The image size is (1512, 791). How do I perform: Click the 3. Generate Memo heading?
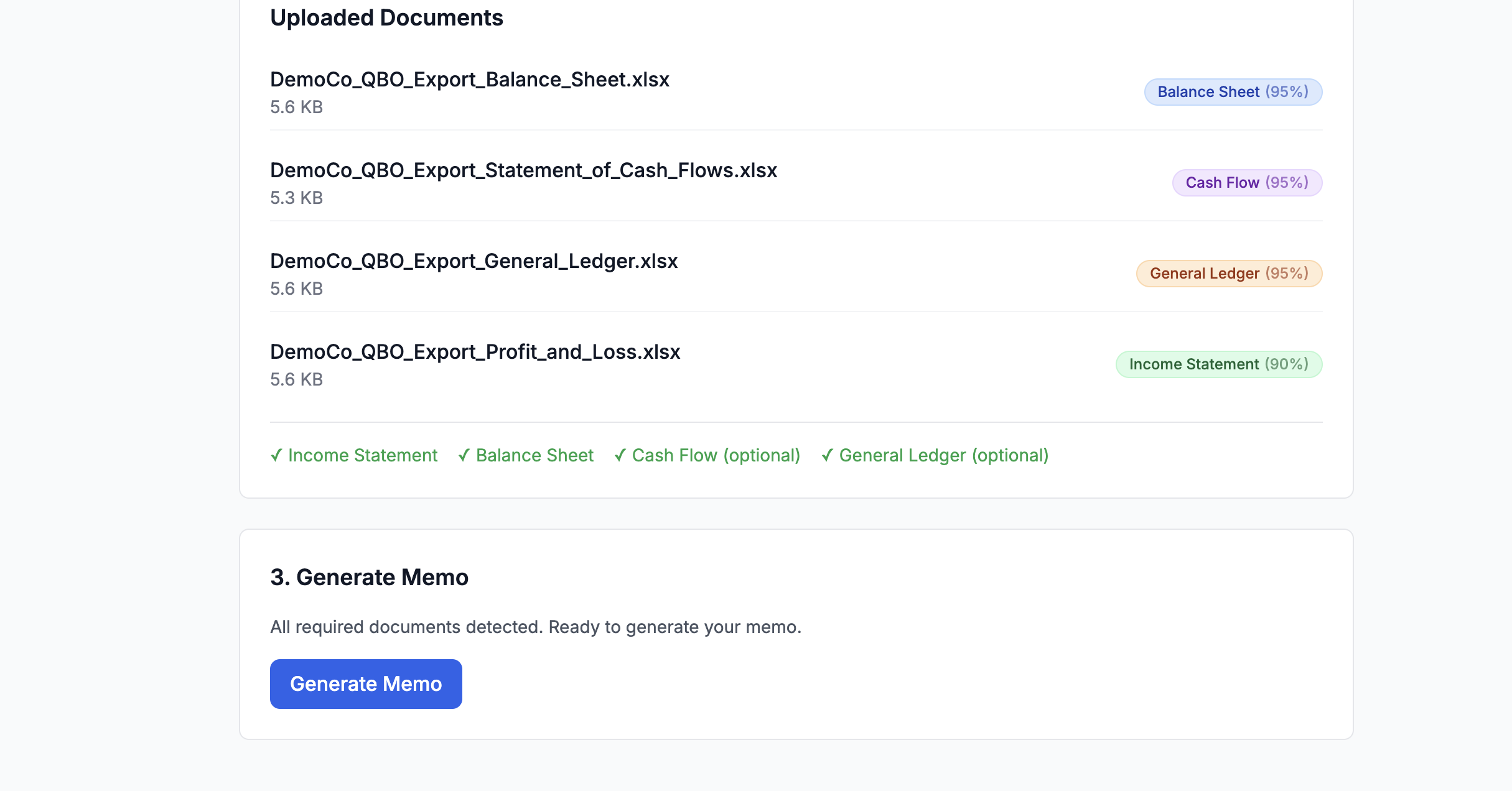(x=370, y=577)
